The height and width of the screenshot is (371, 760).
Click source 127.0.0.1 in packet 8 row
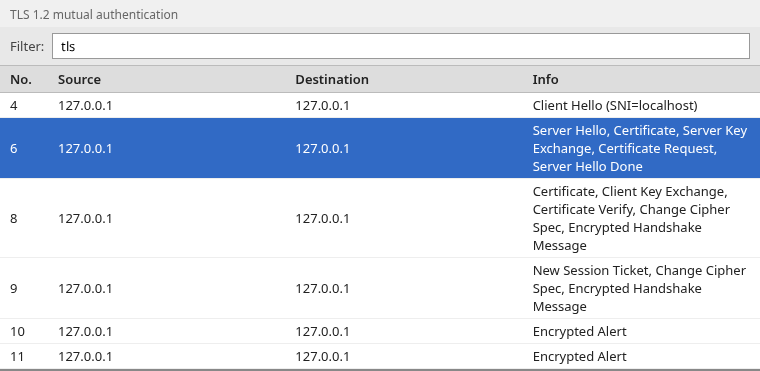85,218
